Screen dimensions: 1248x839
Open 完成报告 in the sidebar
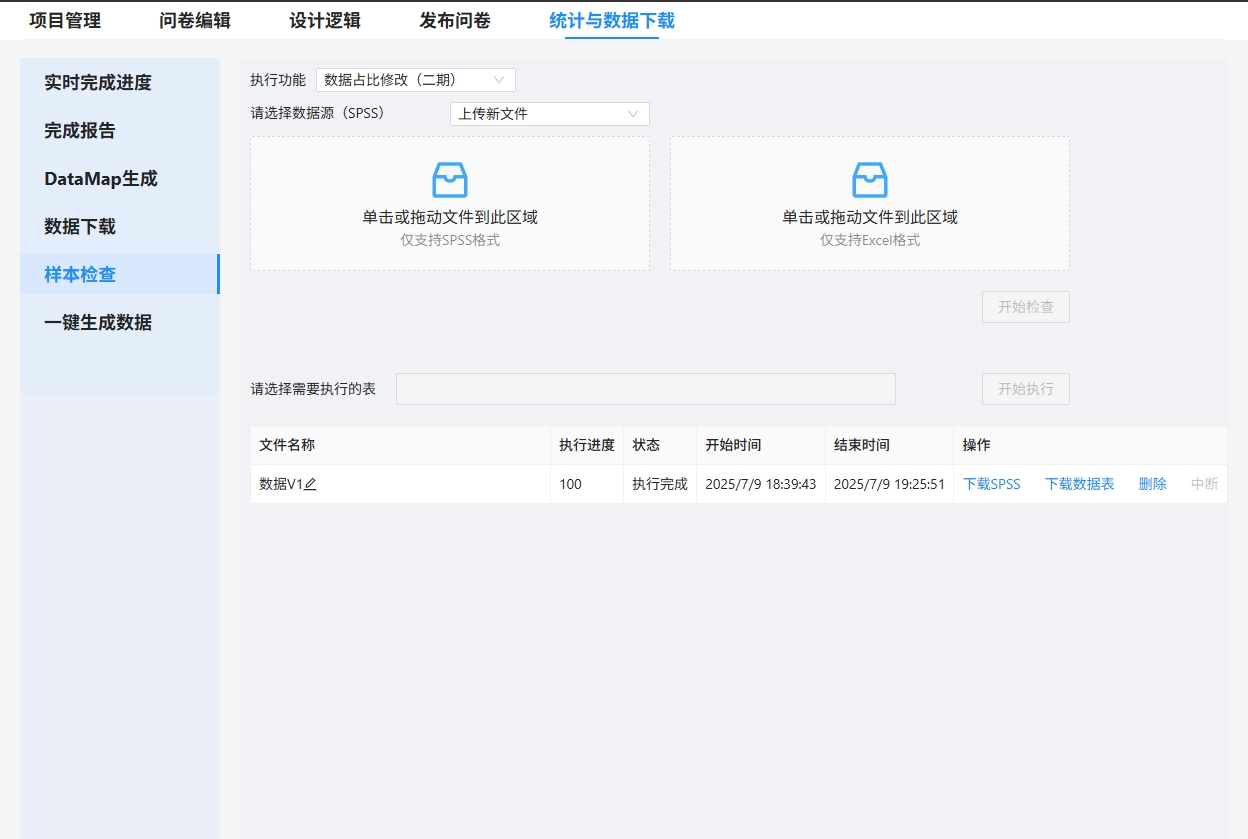point(120,130)
